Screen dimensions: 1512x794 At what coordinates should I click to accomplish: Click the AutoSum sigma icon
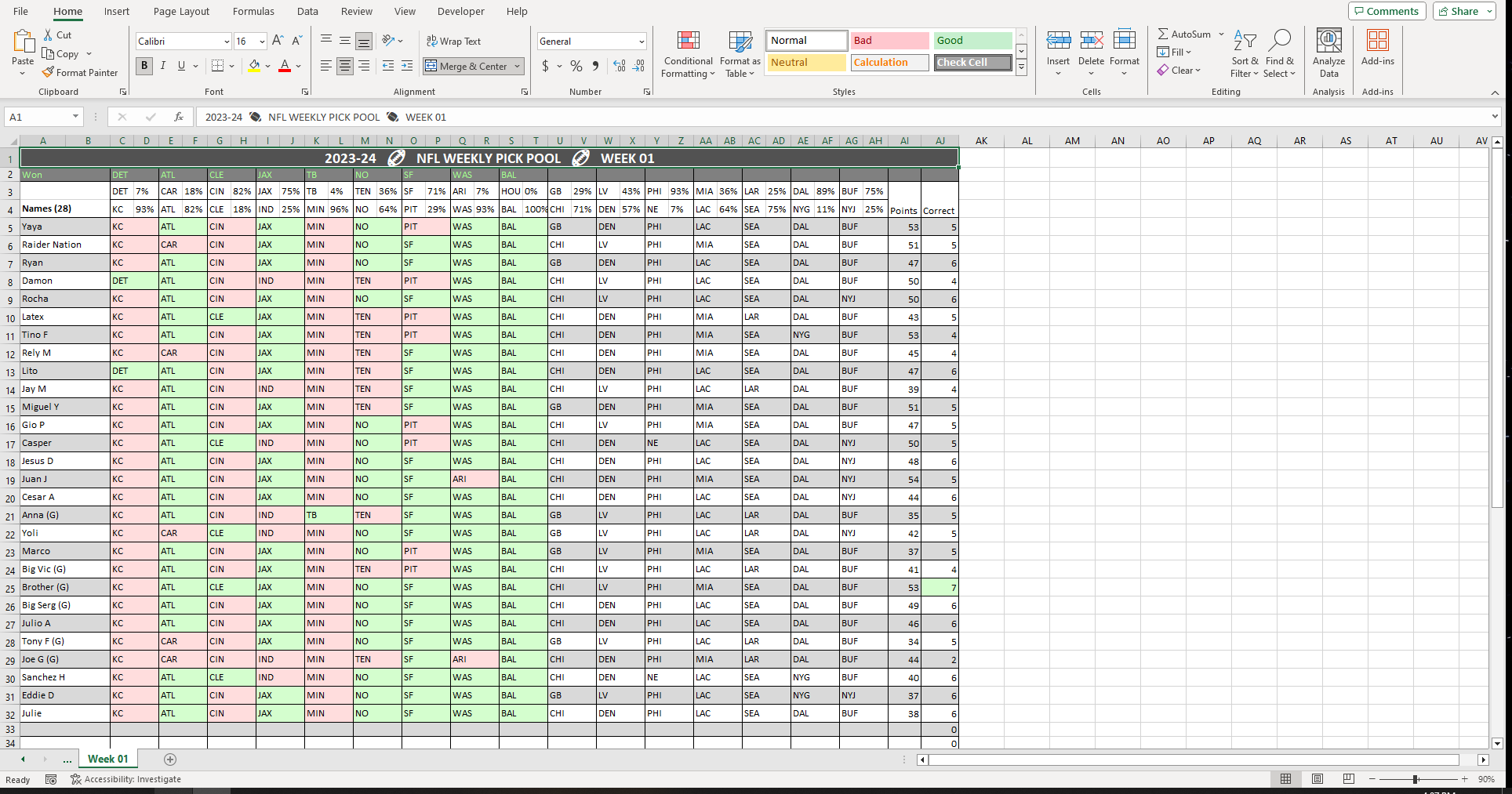tap(1163, 34)
